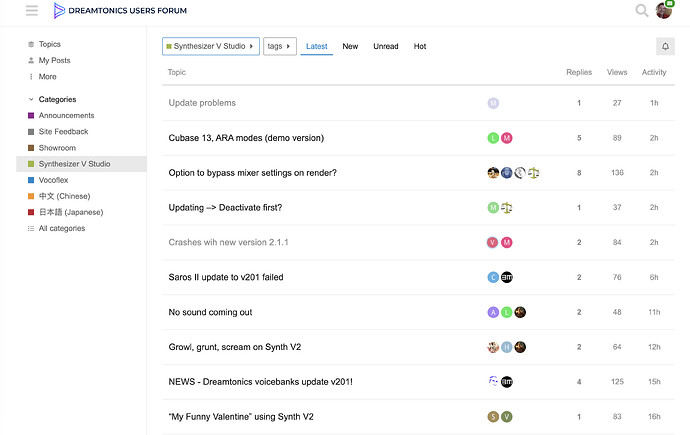Click the My Posts person icon

coord(31,60)
